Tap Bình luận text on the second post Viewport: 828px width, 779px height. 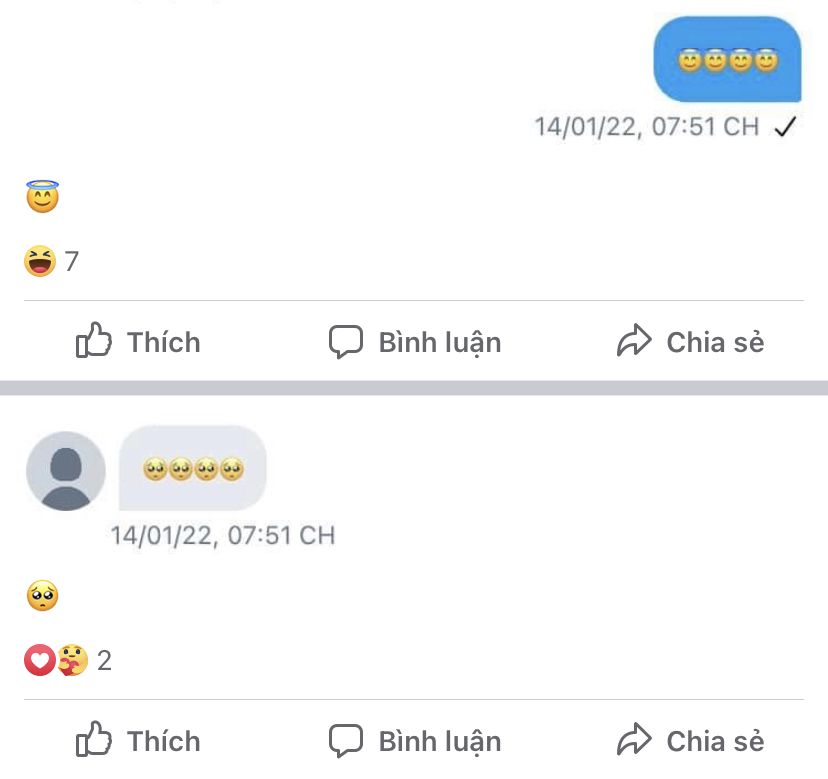439,741
